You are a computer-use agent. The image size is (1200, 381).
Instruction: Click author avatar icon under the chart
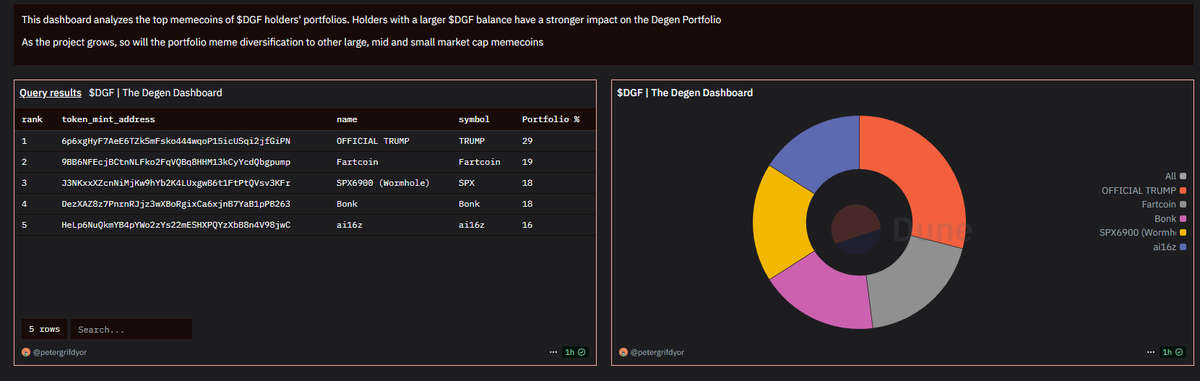623,352
